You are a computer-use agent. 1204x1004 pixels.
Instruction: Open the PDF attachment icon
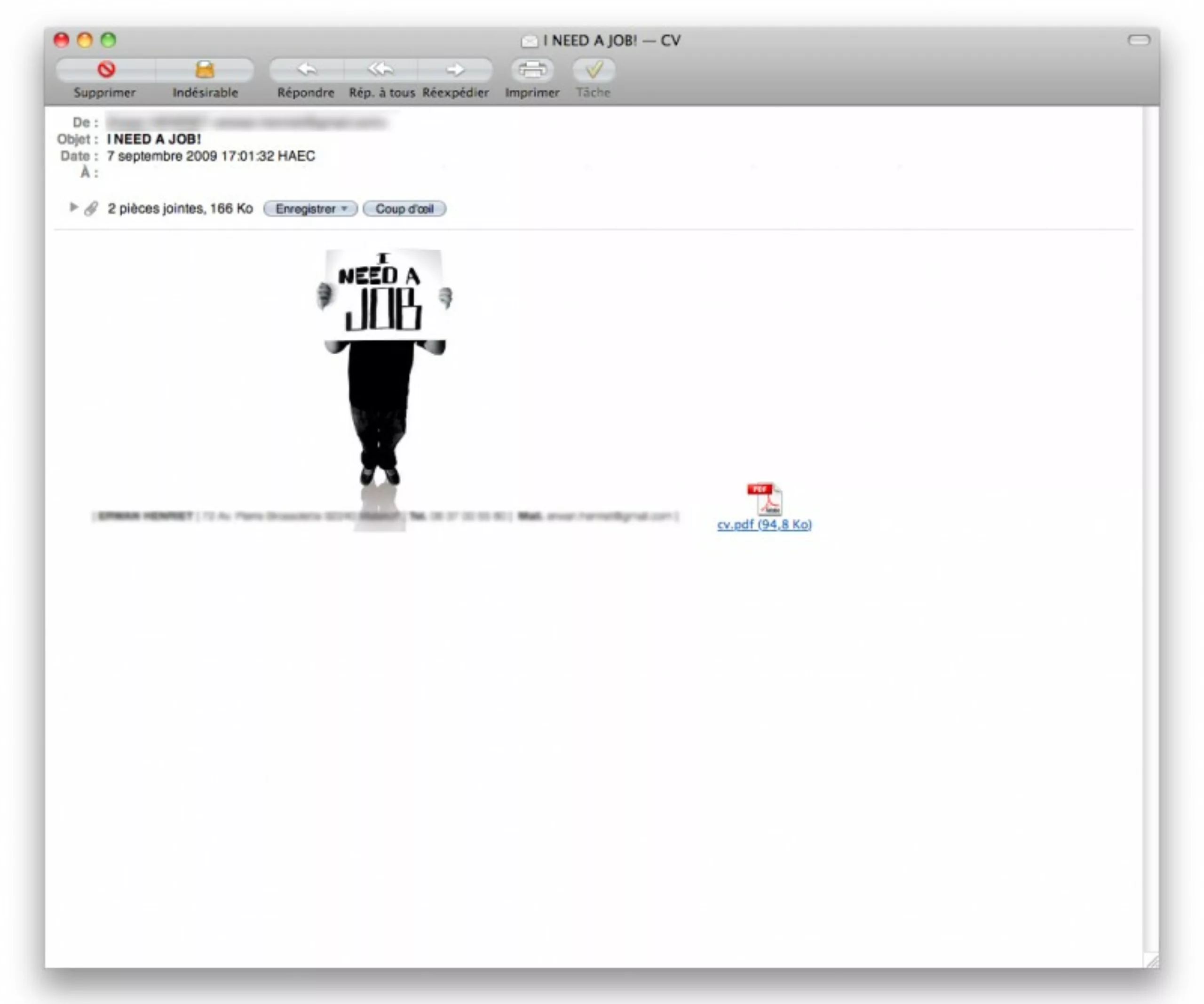click(x=765, y=499)
